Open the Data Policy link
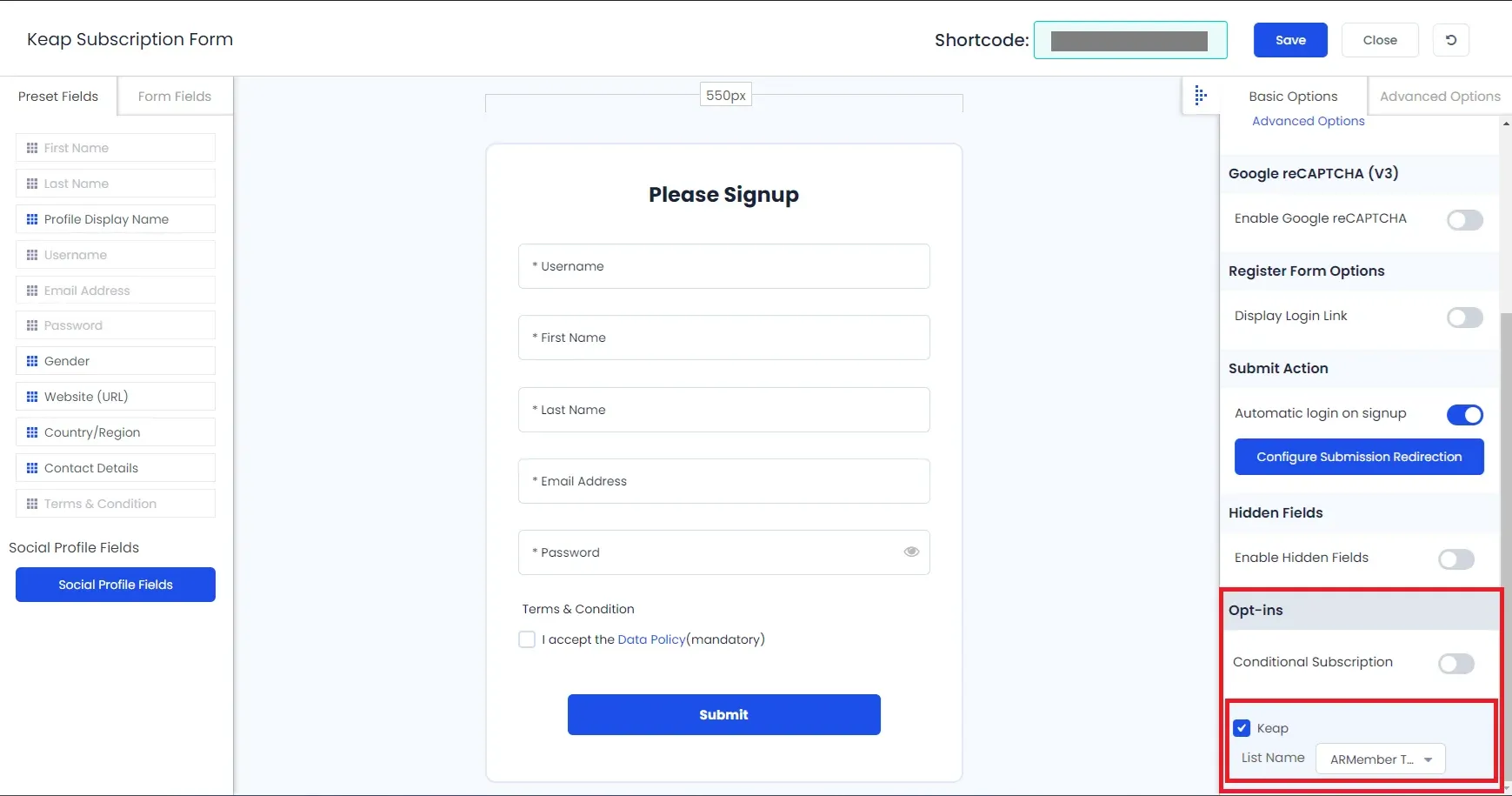This screenshot has height=796, width=1512. [x=651, y=639]
